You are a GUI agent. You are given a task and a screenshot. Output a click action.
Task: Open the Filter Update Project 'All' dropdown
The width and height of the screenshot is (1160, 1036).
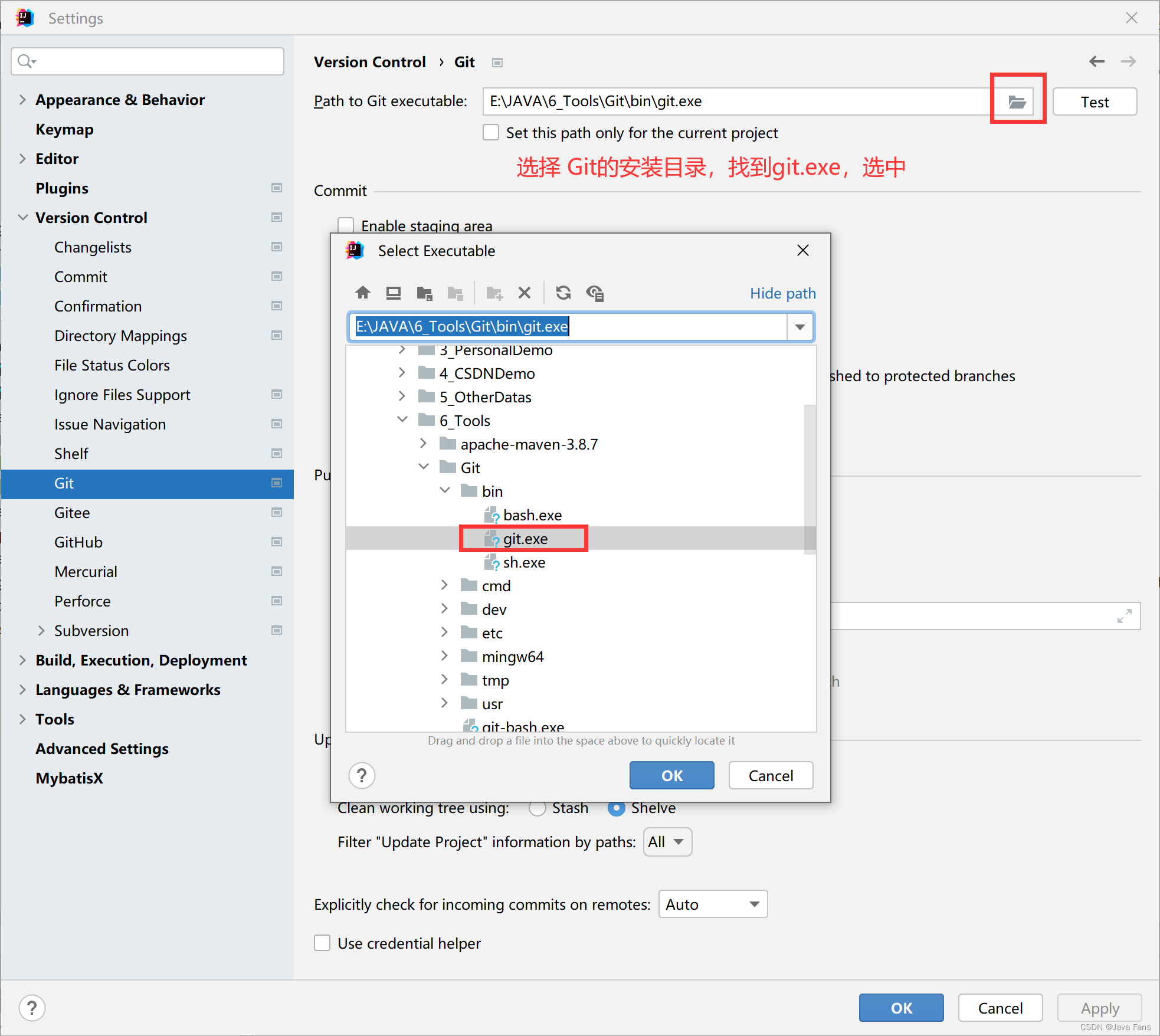[667, 842]
